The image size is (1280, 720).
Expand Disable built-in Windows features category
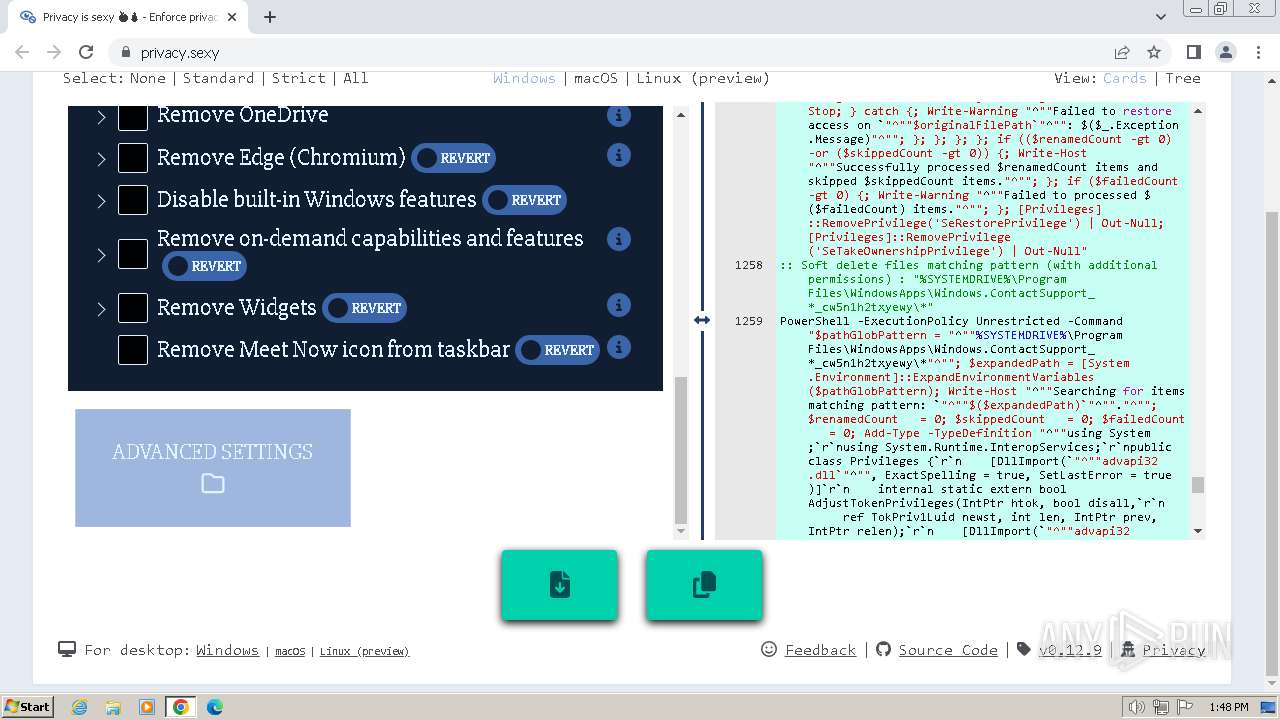point(101,201)
